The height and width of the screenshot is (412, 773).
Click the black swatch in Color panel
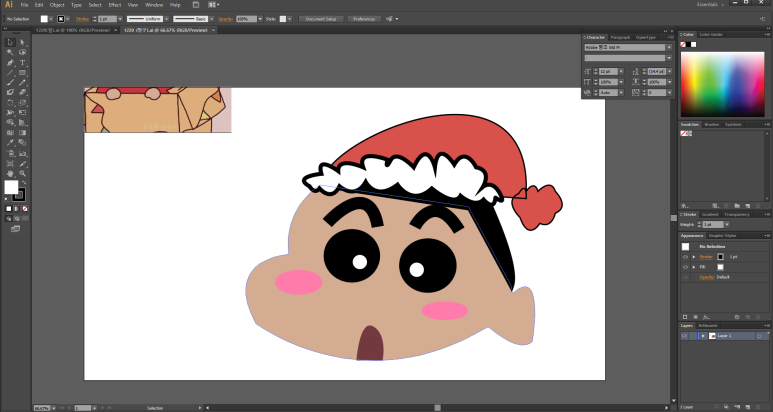tap(688, 45)
